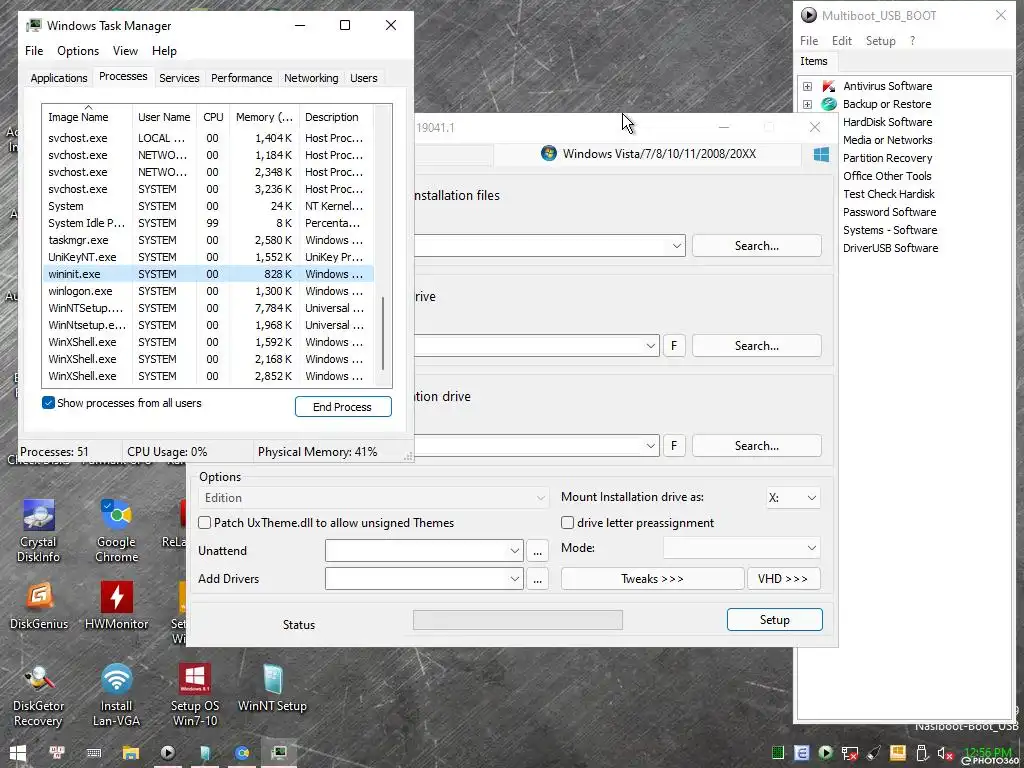Image resolution: width=1024 pixels, height=768 pixels.
Task: Click Task Manager taskbar icon
Action: pyautogui.click(x=280, y=753)
